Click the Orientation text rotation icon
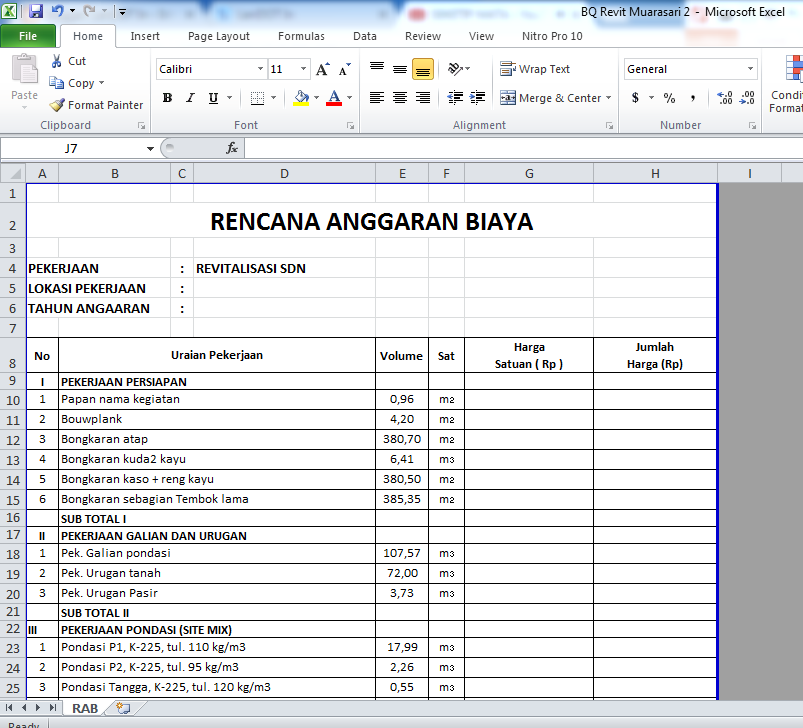This screenshot has width=803, height=728. click(455, 69)
